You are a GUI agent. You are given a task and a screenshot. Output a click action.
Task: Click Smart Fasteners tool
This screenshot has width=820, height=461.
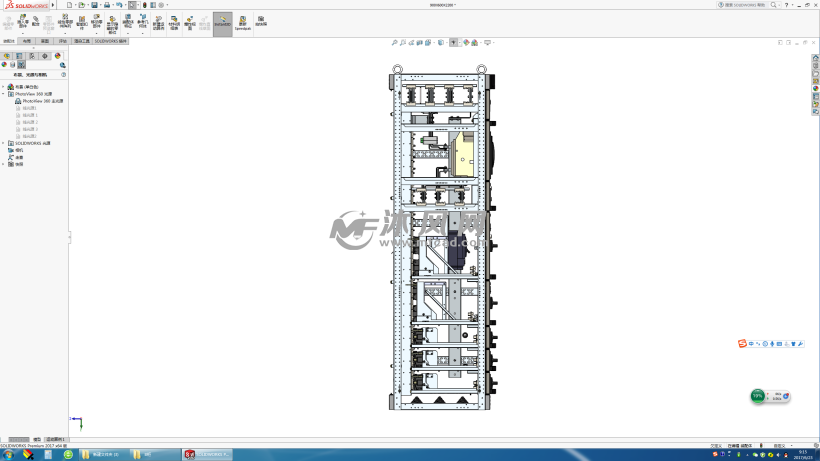[82, 22]
